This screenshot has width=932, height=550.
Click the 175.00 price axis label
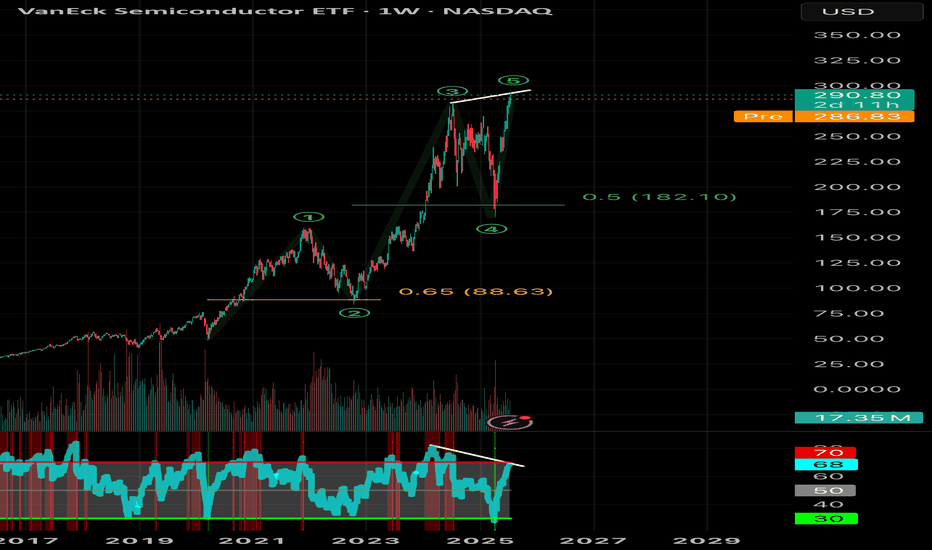857,212
